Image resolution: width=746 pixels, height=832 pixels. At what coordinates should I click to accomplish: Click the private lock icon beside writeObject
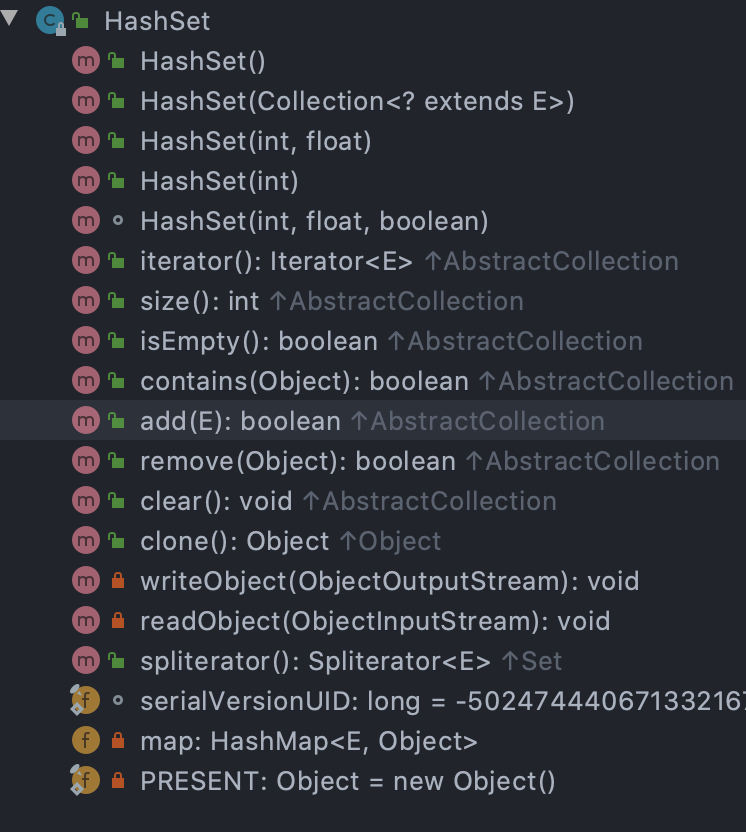pyautogui.click(x=118, y=580)
